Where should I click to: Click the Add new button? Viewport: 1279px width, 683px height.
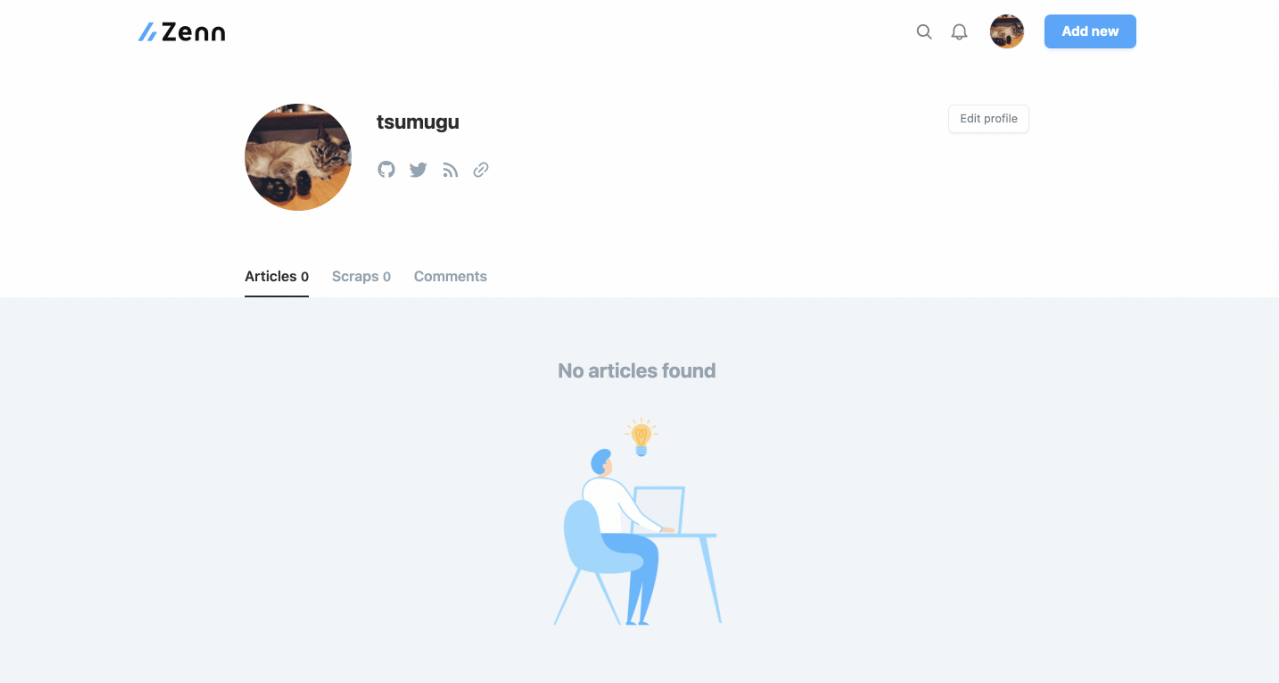pos(1090,32)
